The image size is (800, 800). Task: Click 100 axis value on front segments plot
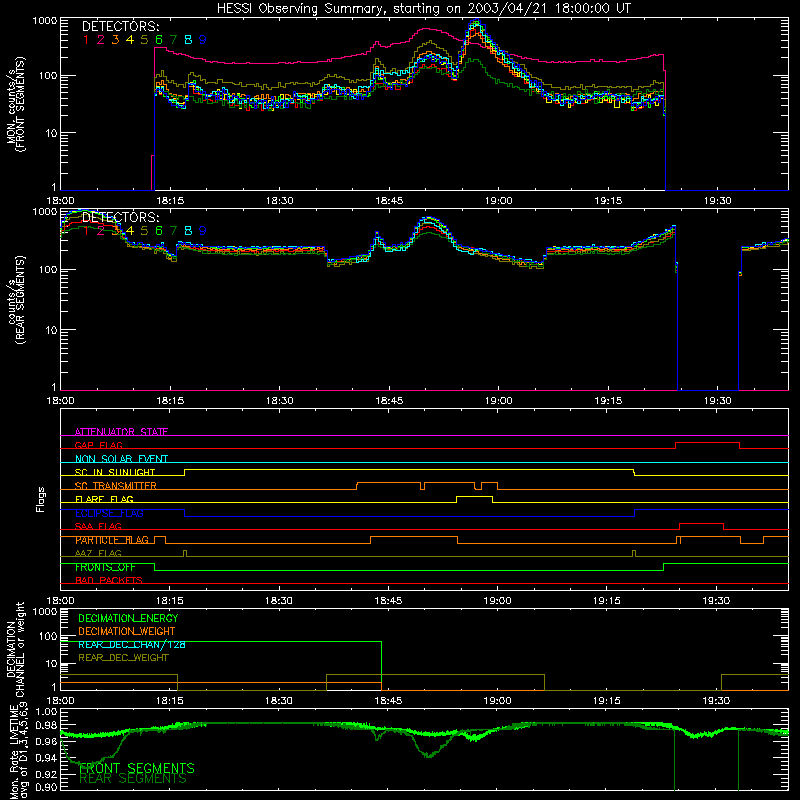pyautogui.click(x=47, y=76)
